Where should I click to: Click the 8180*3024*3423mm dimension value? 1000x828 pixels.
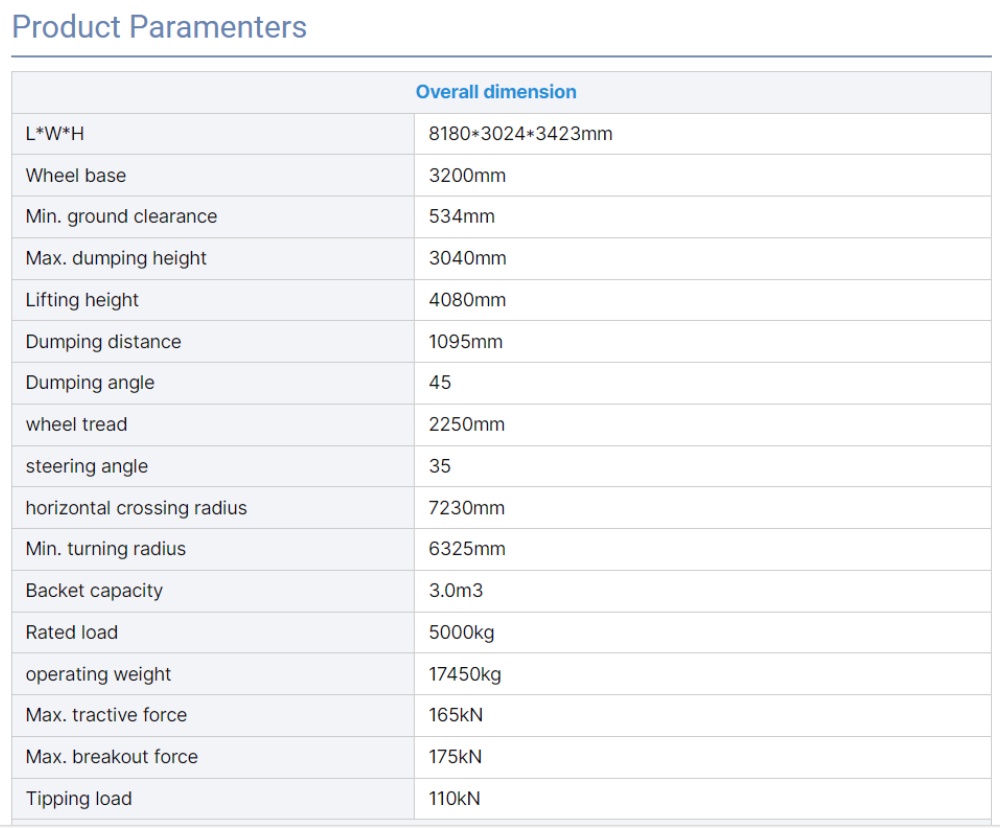point(520,134)
